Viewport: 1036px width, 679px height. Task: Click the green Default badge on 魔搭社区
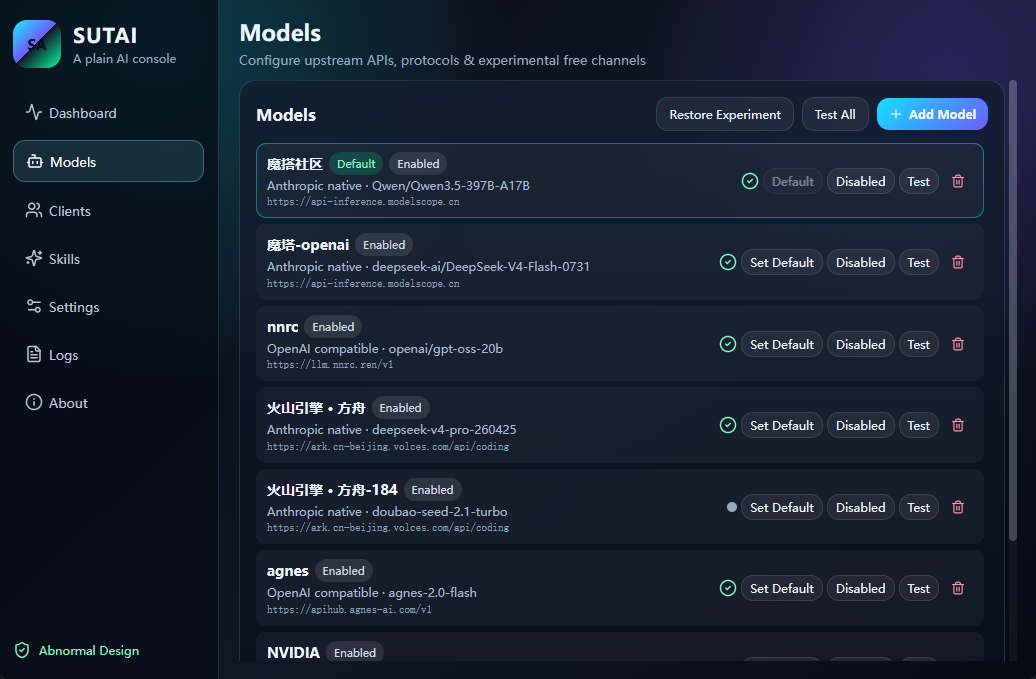click(x=356, y=164)
